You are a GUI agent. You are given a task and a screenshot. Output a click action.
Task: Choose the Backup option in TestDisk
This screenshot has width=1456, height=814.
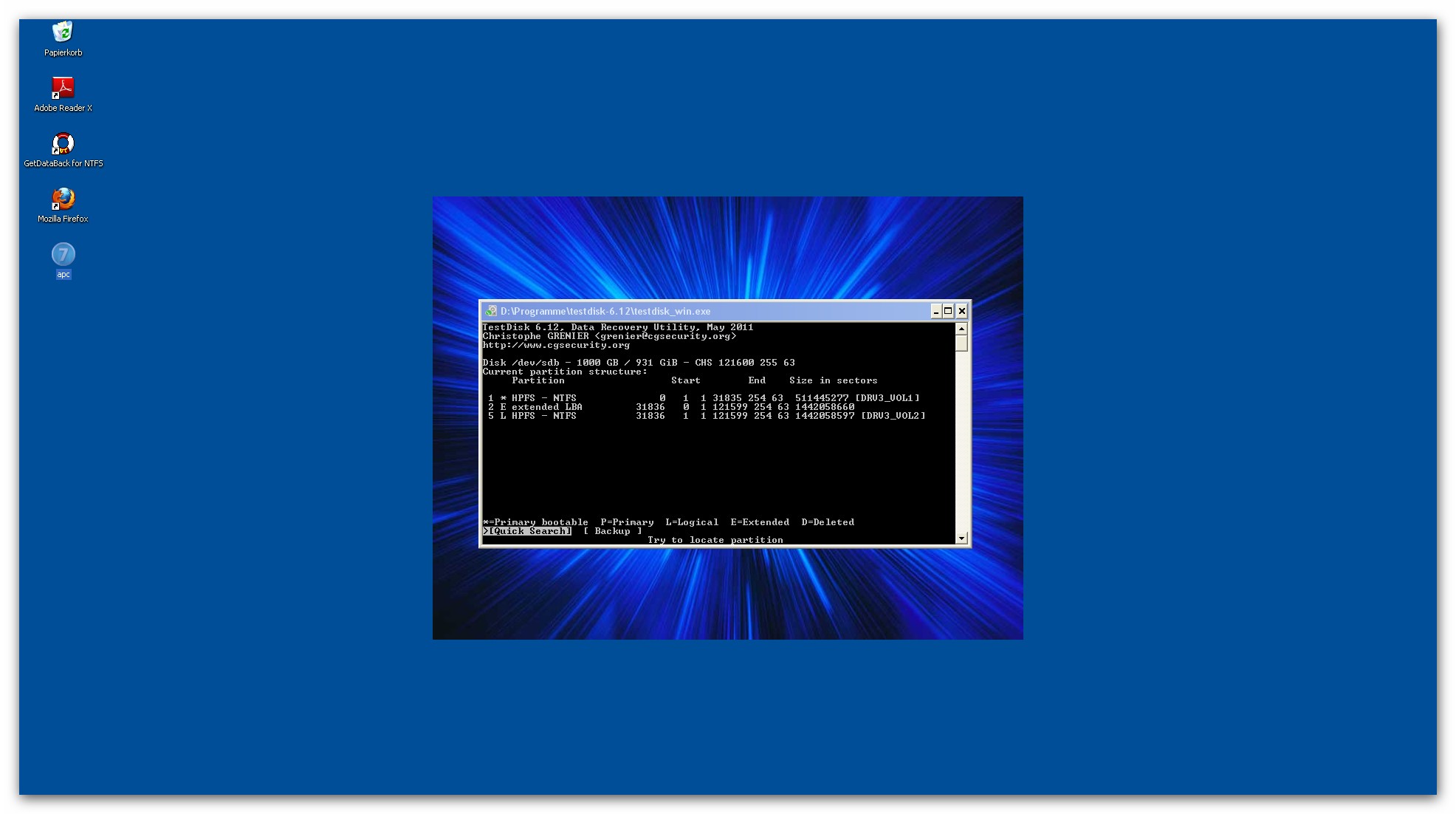[612, 531]
